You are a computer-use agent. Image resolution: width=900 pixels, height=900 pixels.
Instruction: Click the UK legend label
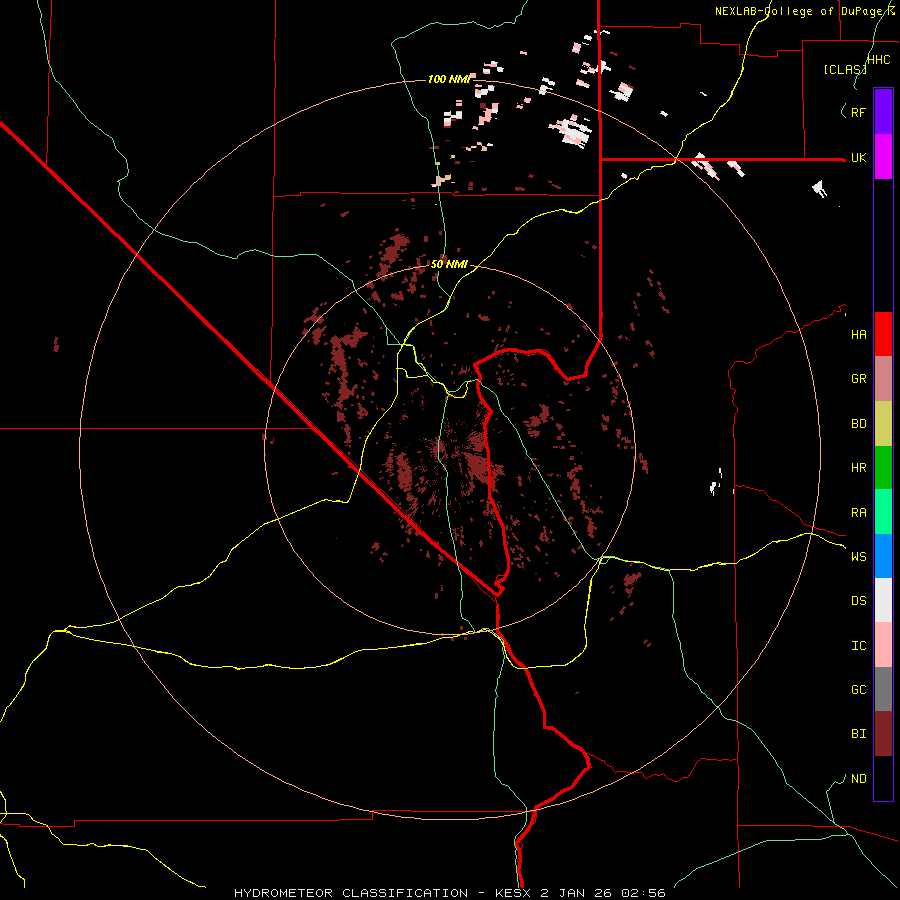pos(858,158)
